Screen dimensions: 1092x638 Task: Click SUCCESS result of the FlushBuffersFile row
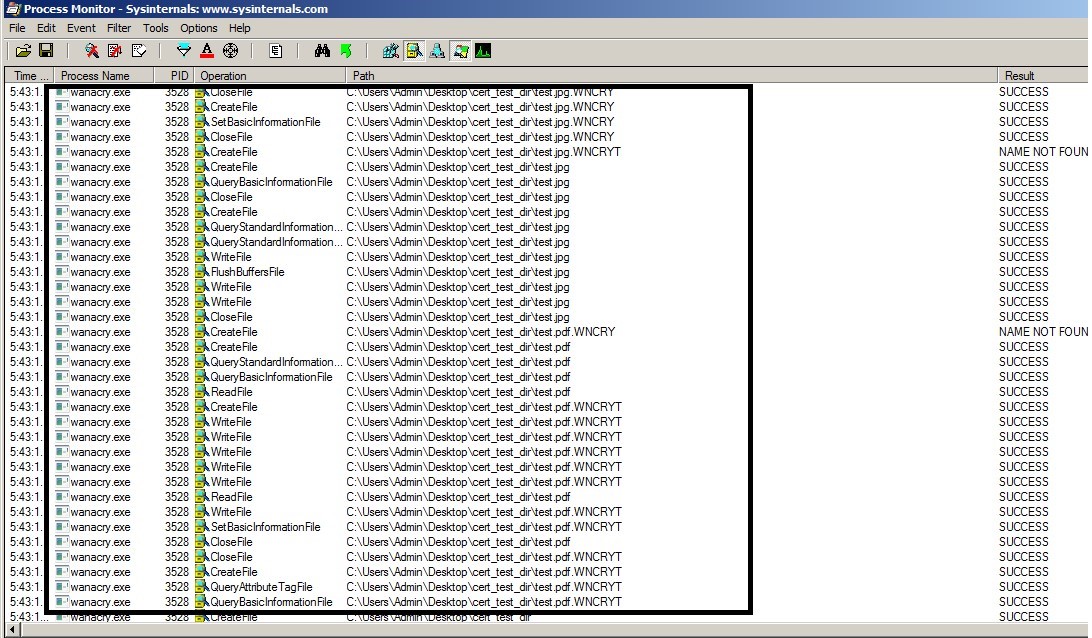click(1024, 272)
